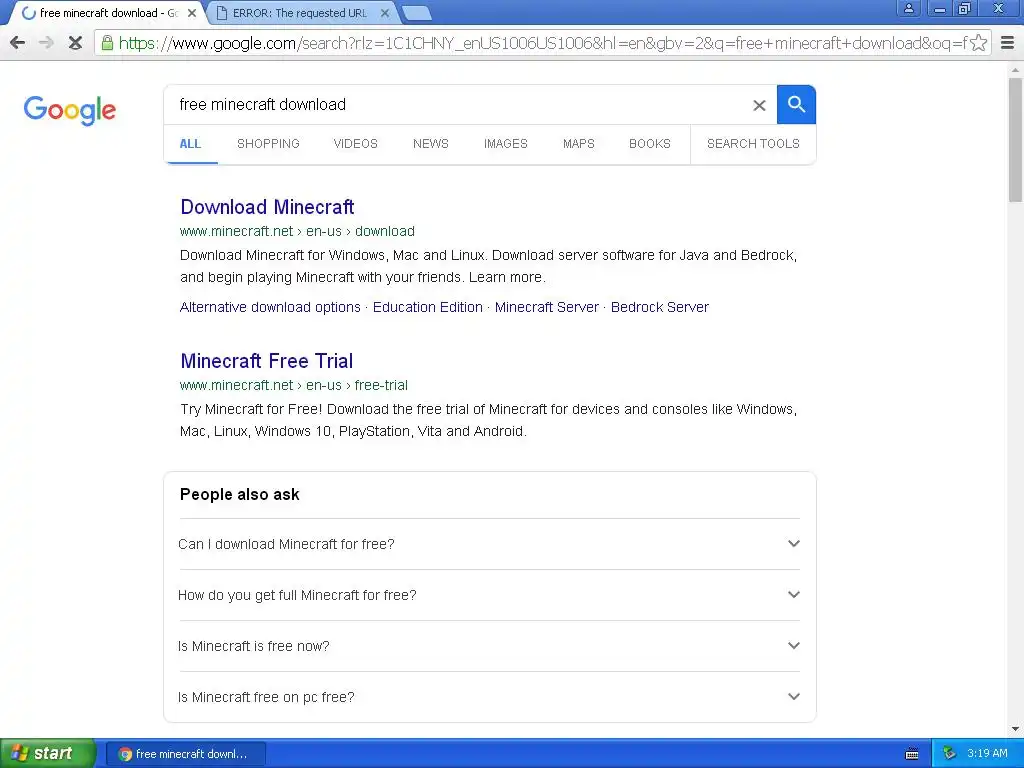Expand 'How do you get full Minecraft for free?'
Image resolution: width=1024 pixels, height=768 pixels.
coord(489,595)
